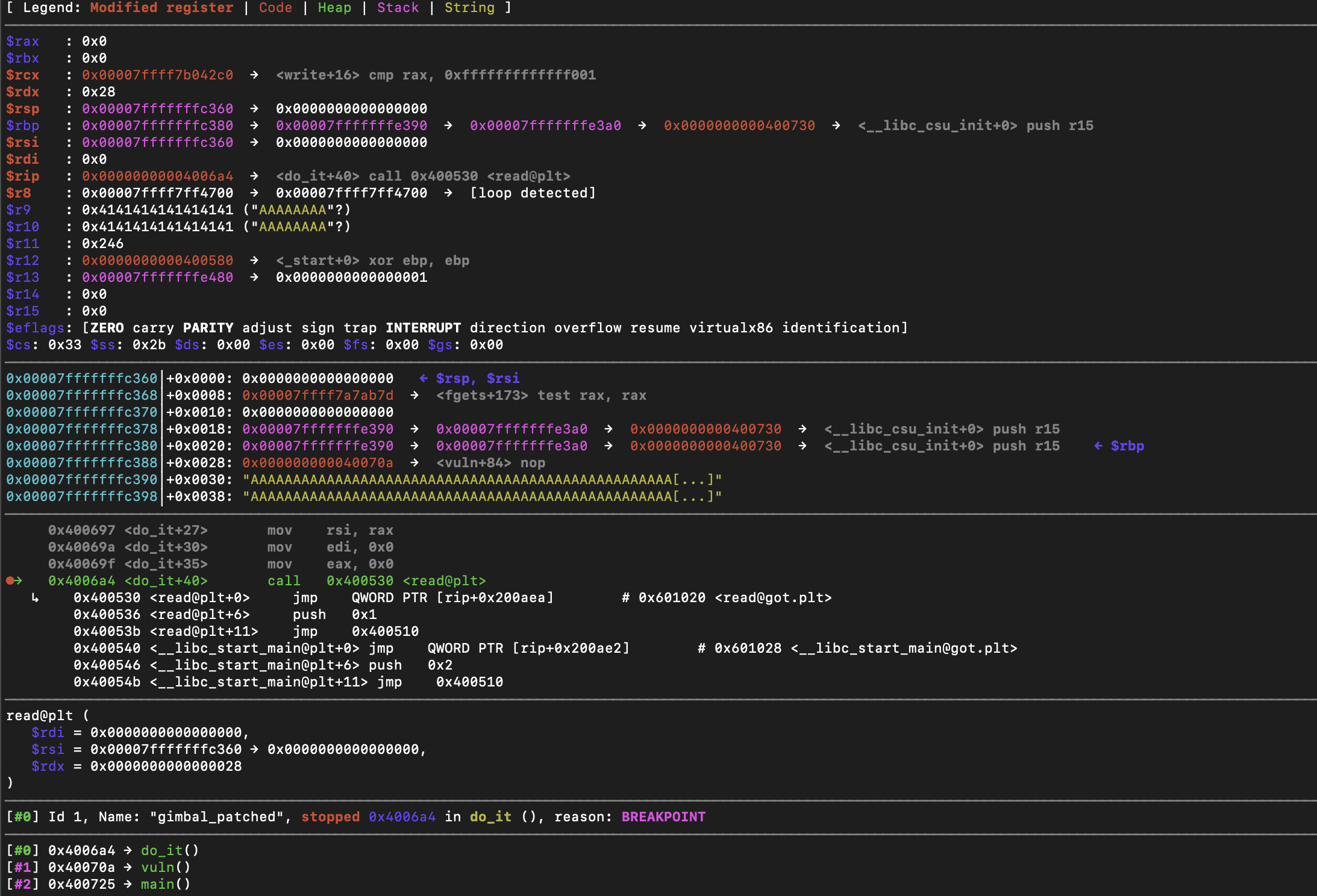This screenshot has width=1317, height=896.
Task: Select the $rcx value 0x00007ffff7b042c0
Action: pyautogui.click(x=157, y=75)
